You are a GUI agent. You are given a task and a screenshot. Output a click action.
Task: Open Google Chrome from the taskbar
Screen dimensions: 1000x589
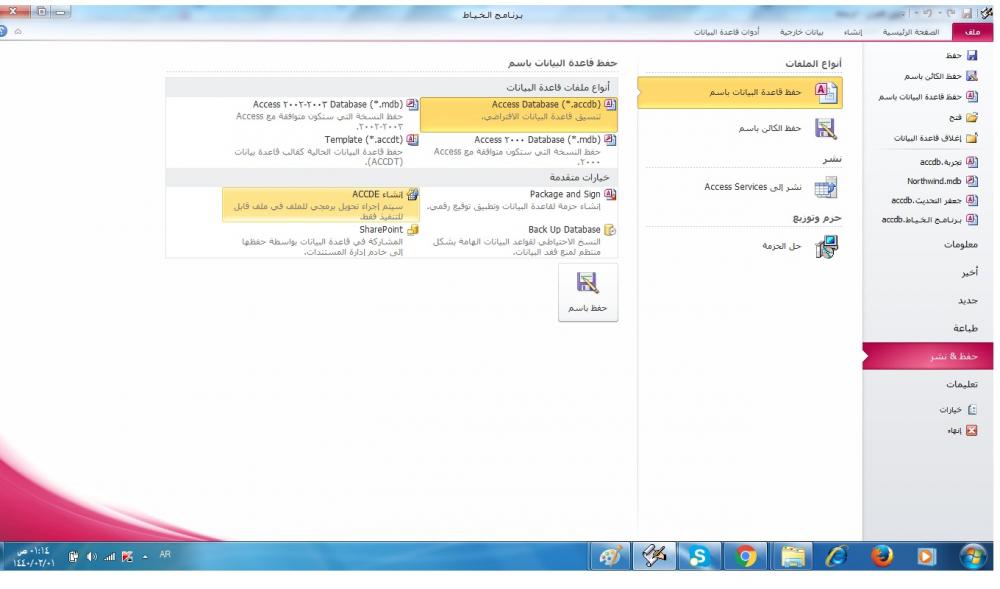click(x=745, y=556)
